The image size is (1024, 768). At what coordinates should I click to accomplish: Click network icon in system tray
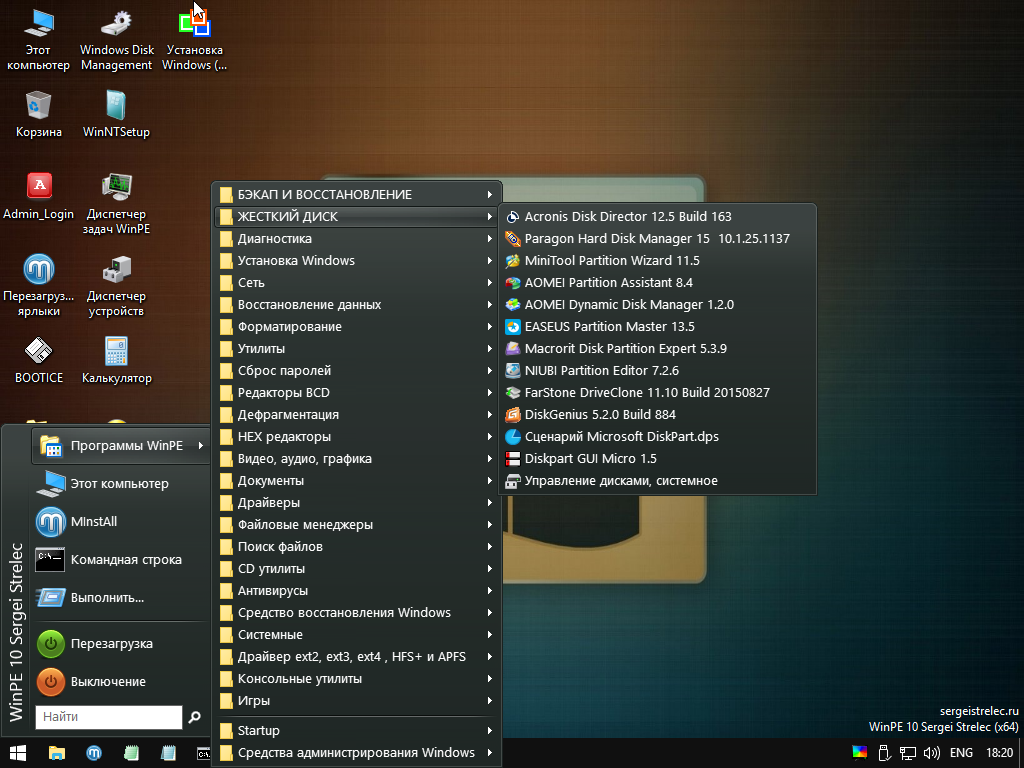[908, 753]
